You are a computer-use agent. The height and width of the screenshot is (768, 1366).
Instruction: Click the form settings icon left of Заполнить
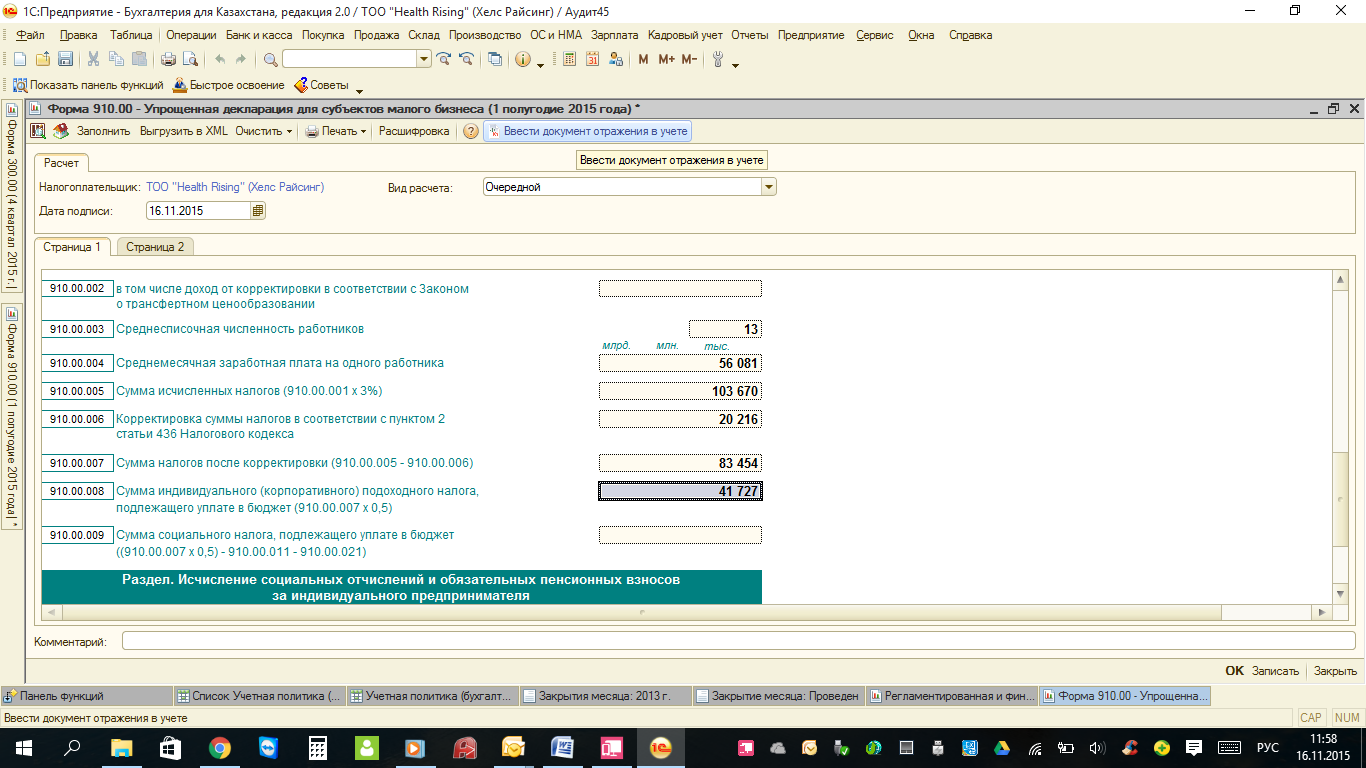(38, 131)
